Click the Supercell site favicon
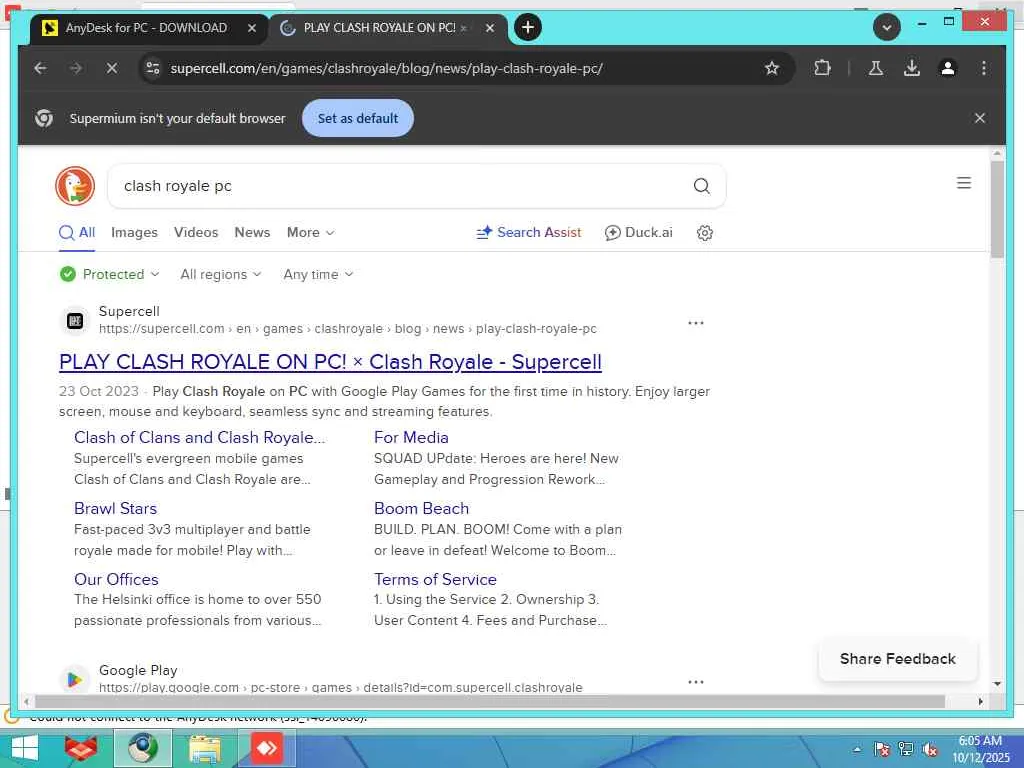The width and height of the screenshot is (1024, 768). pyautogui.click(x=75, y=321)
